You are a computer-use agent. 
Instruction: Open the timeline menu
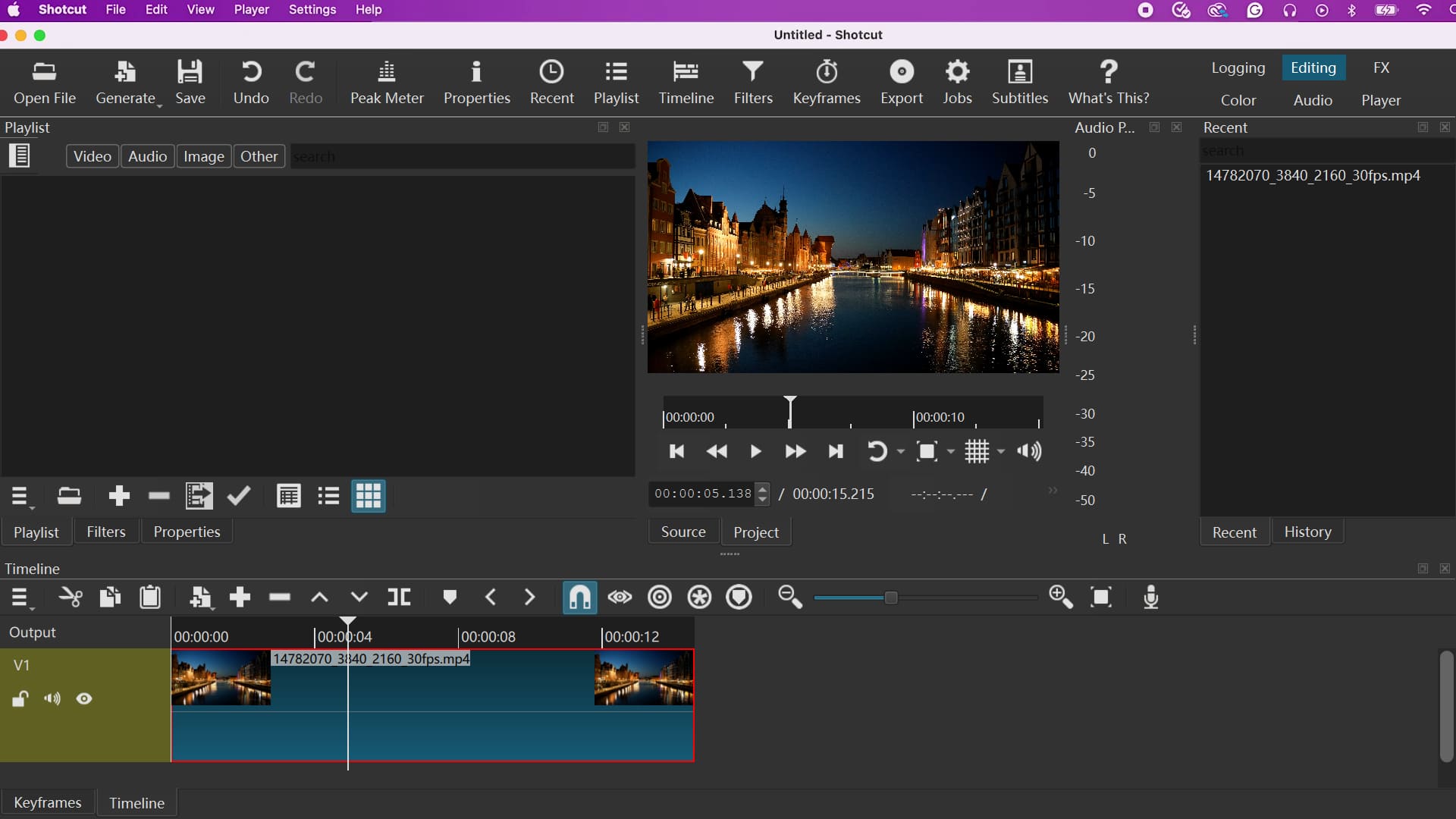(20, 598)
